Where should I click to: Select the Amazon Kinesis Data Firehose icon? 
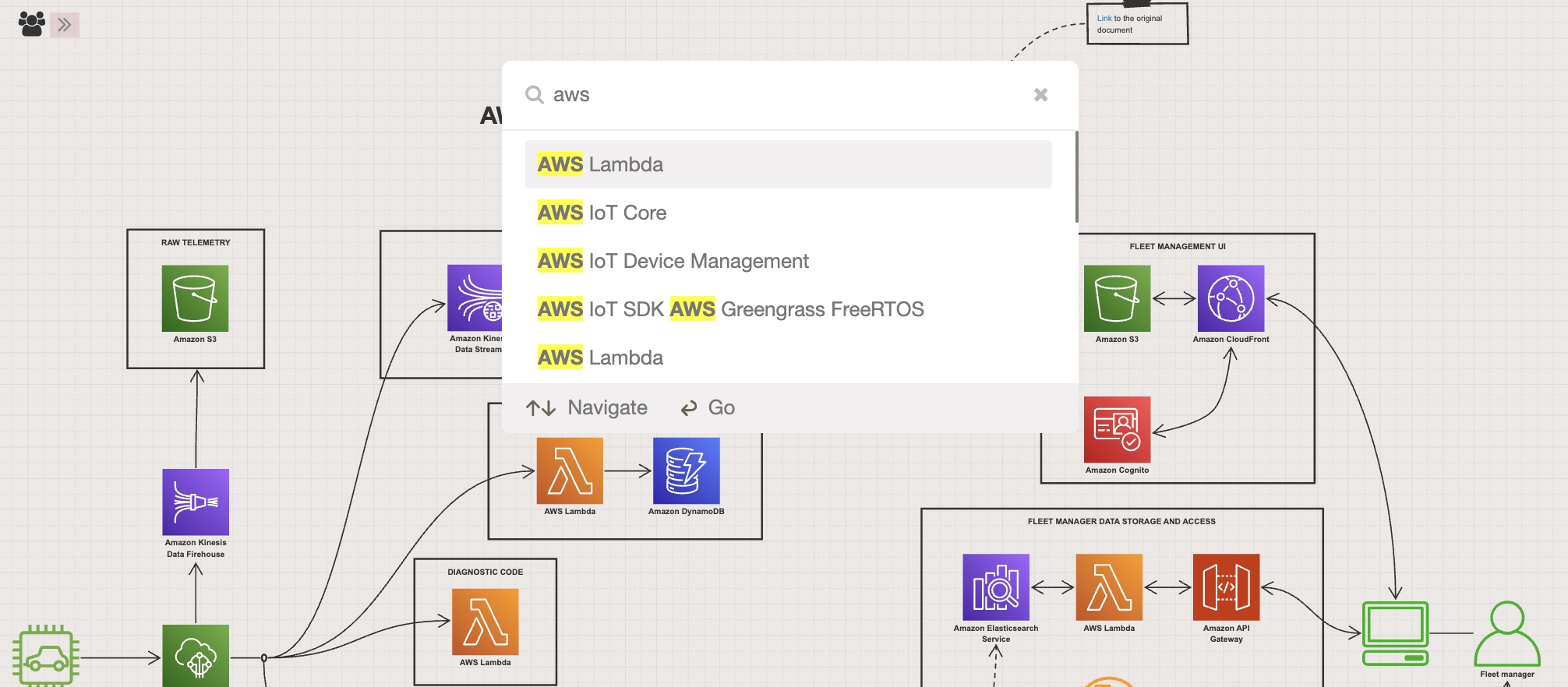tap(196, 502)
